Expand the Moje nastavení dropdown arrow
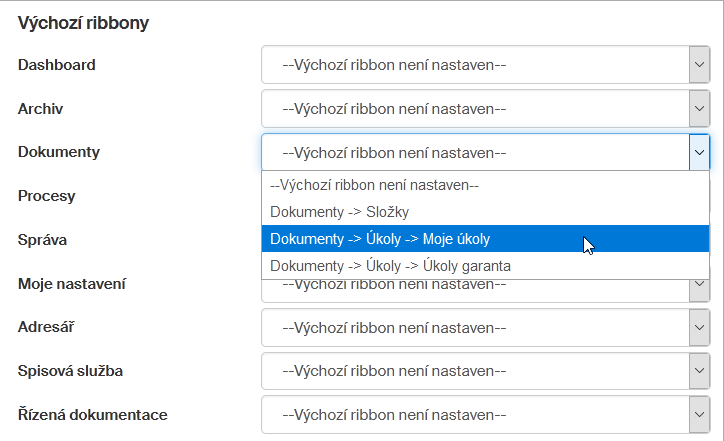This screenshot has height=441, width=724. point(699,287)
